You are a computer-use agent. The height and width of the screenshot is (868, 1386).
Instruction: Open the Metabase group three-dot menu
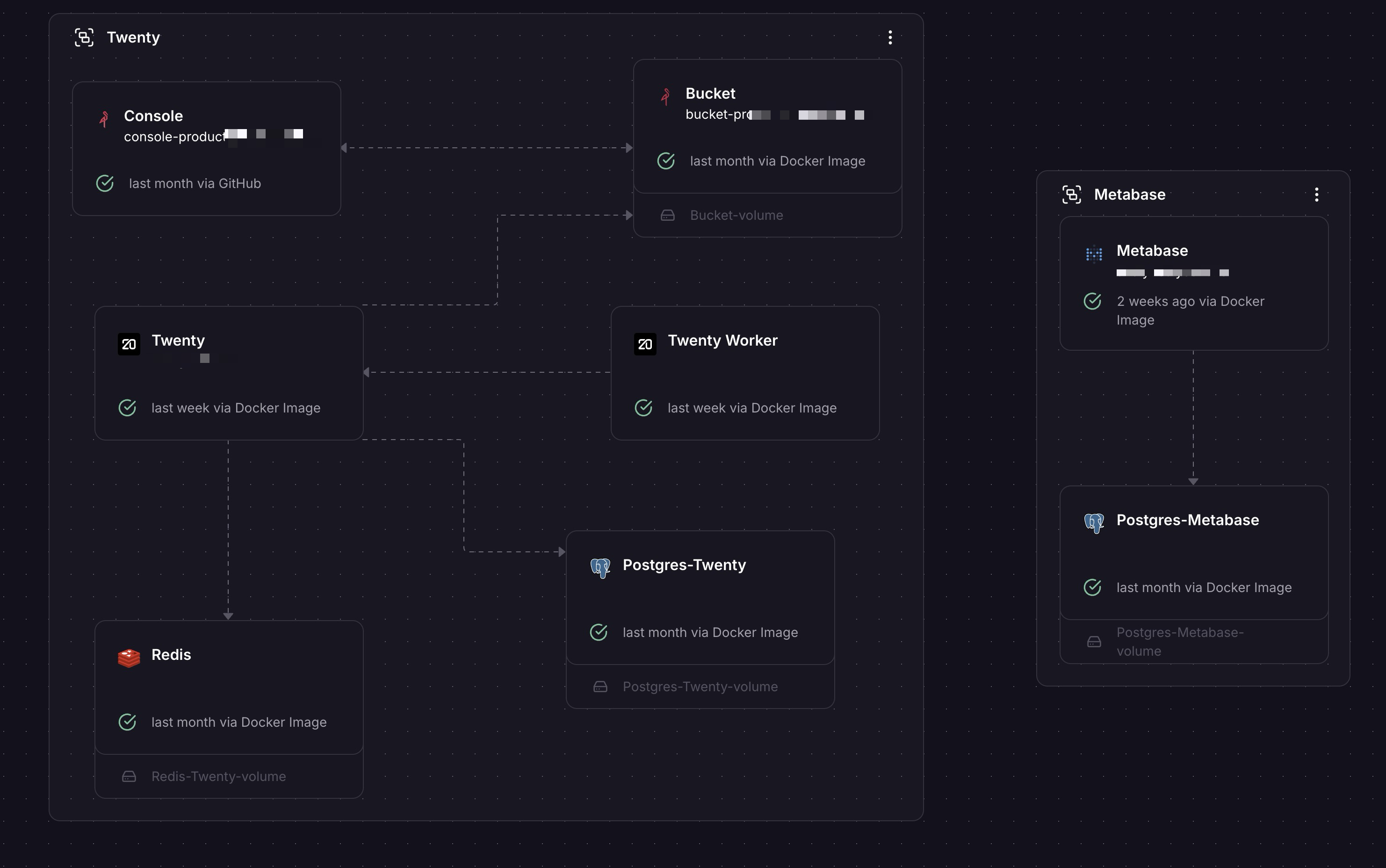(x=1316, y=195)
